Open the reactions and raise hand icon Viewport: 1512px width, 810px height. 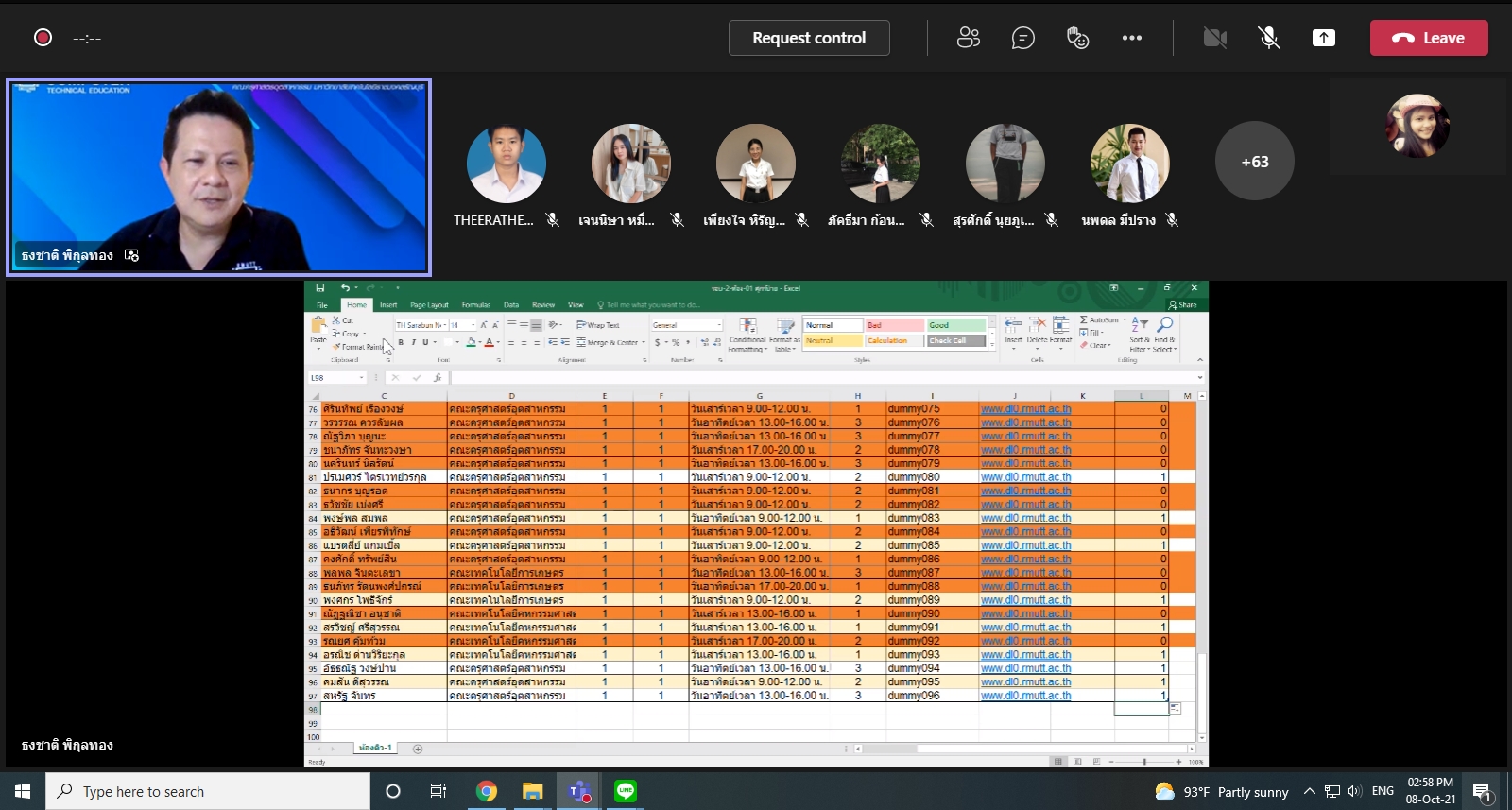pyautogui.click(x=1077, y=38)
